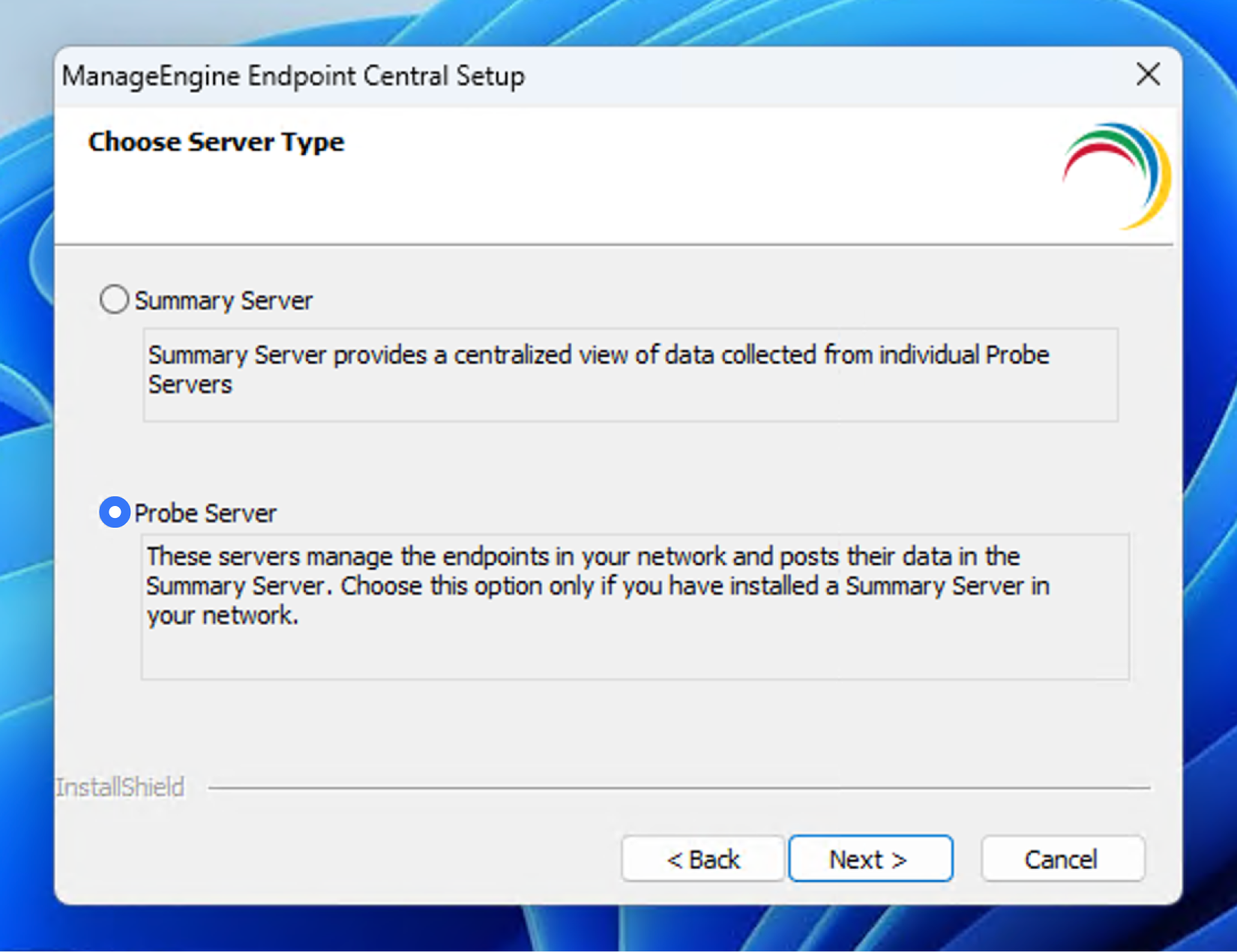This screenshot has height=952, width=1237.
Task: Close the ManageEngine Endpoint Central Setup window
Action: pos(1148,74)
